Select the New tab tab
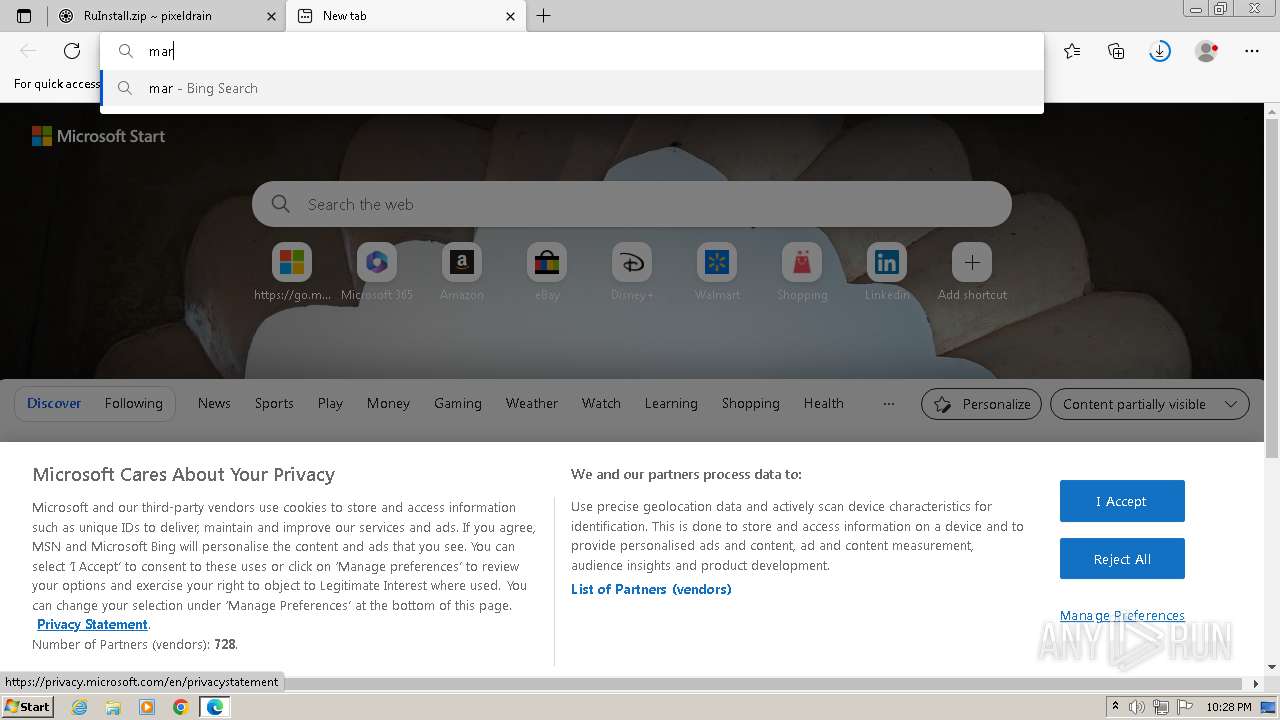Screen dimensions: 1280x720 click(x=405, y=16)
